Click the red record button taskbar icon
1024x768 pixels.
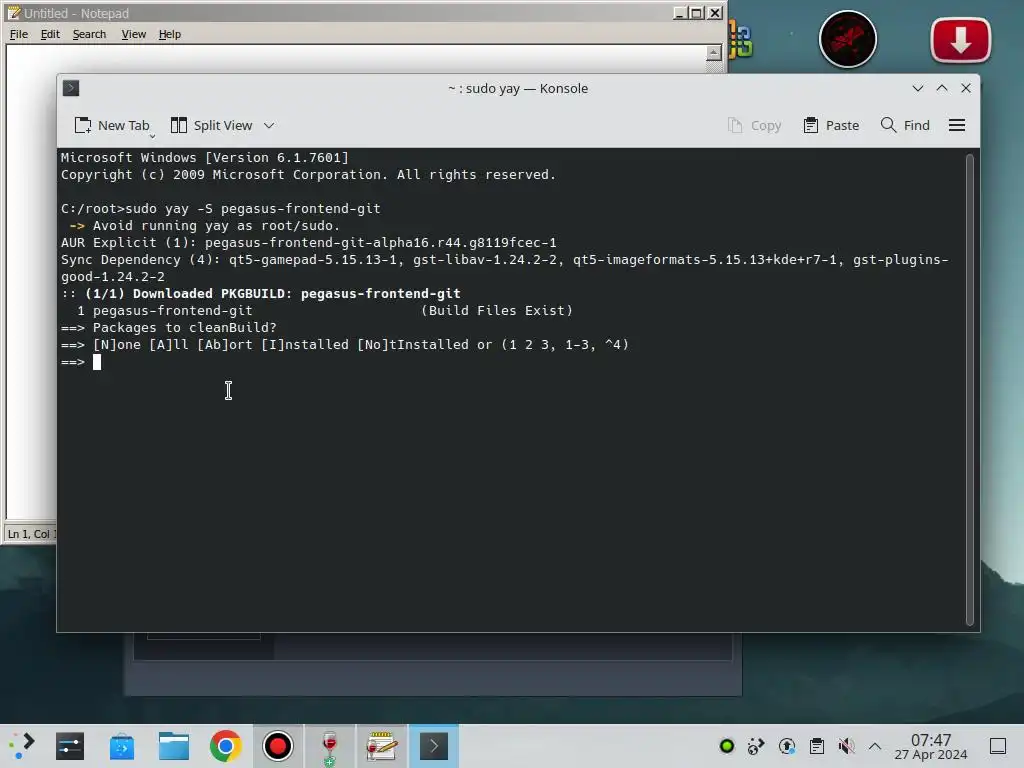click(x=278, y=746)
